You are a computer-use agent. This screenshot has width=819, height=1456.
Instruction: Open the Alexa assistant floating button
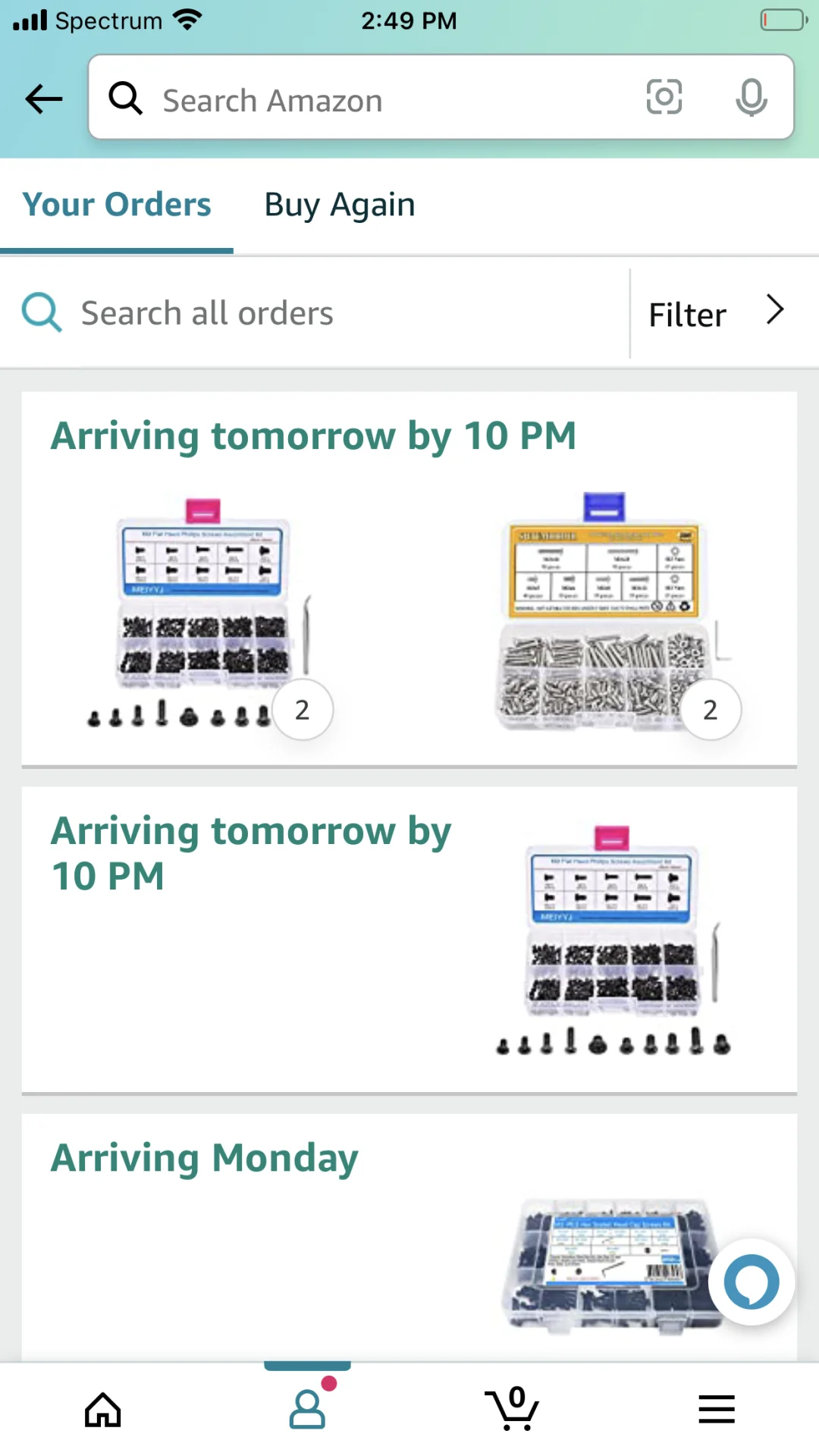click(751, 1282)
